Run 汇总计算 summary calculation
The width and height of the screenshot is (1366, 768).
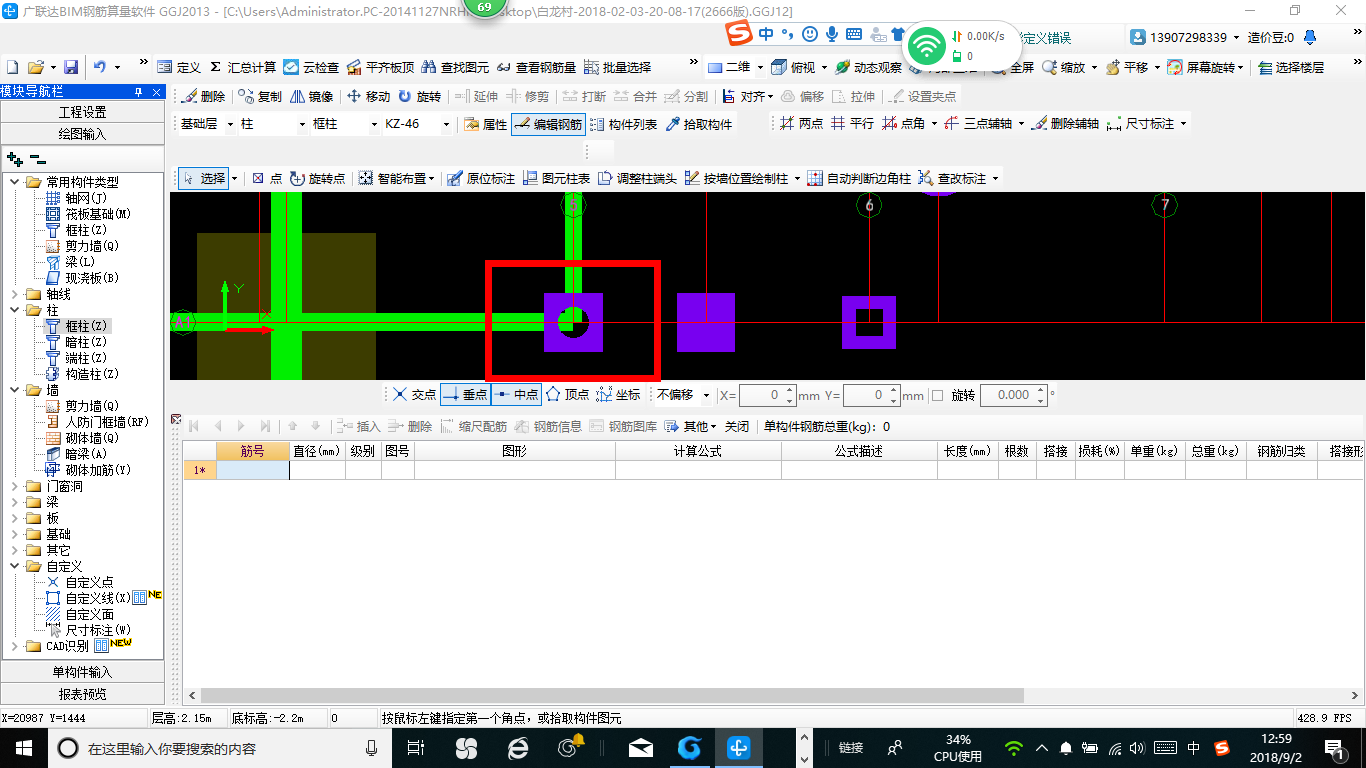(x=242, y=67)
